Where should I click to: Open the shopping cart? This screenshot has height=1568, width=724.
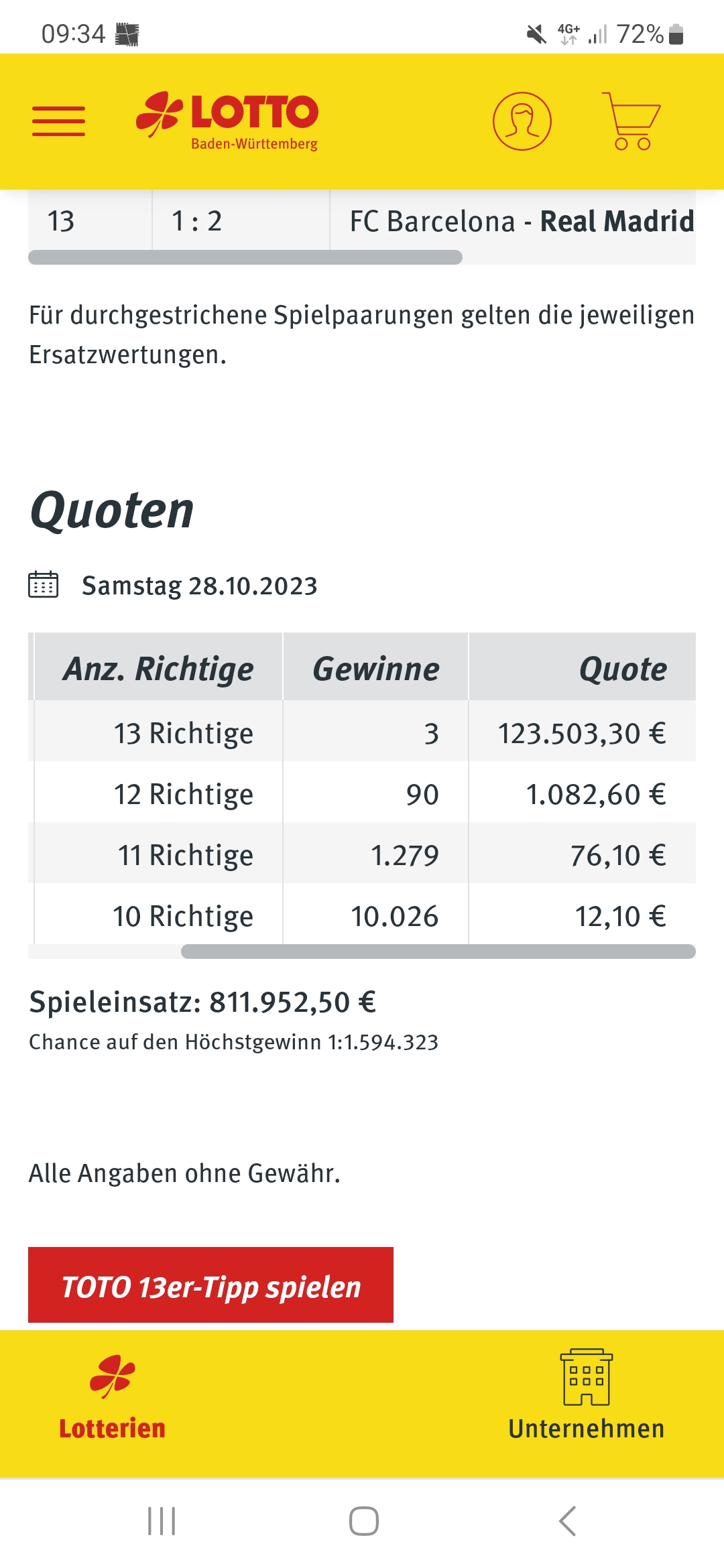(x=631, y=121)
